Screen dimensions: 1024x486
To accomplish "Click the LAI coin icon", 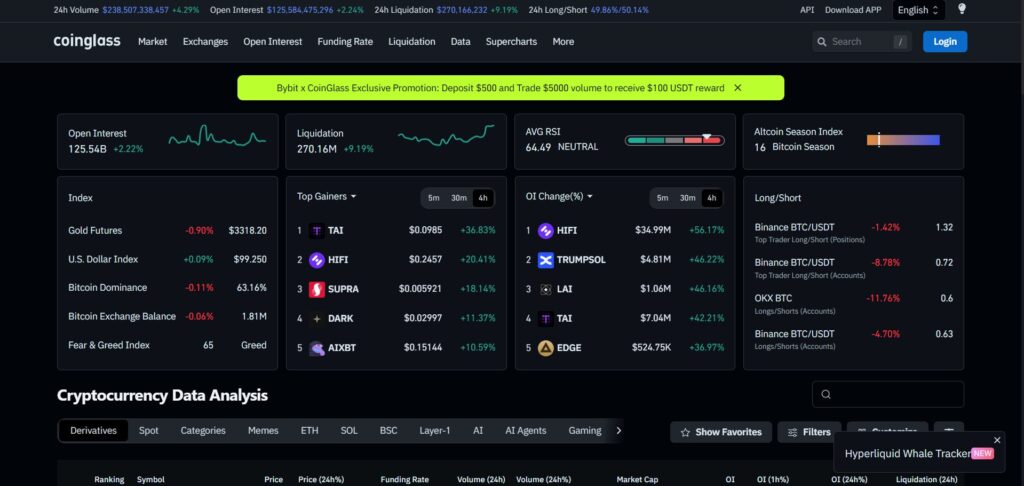I will point(545,289).
